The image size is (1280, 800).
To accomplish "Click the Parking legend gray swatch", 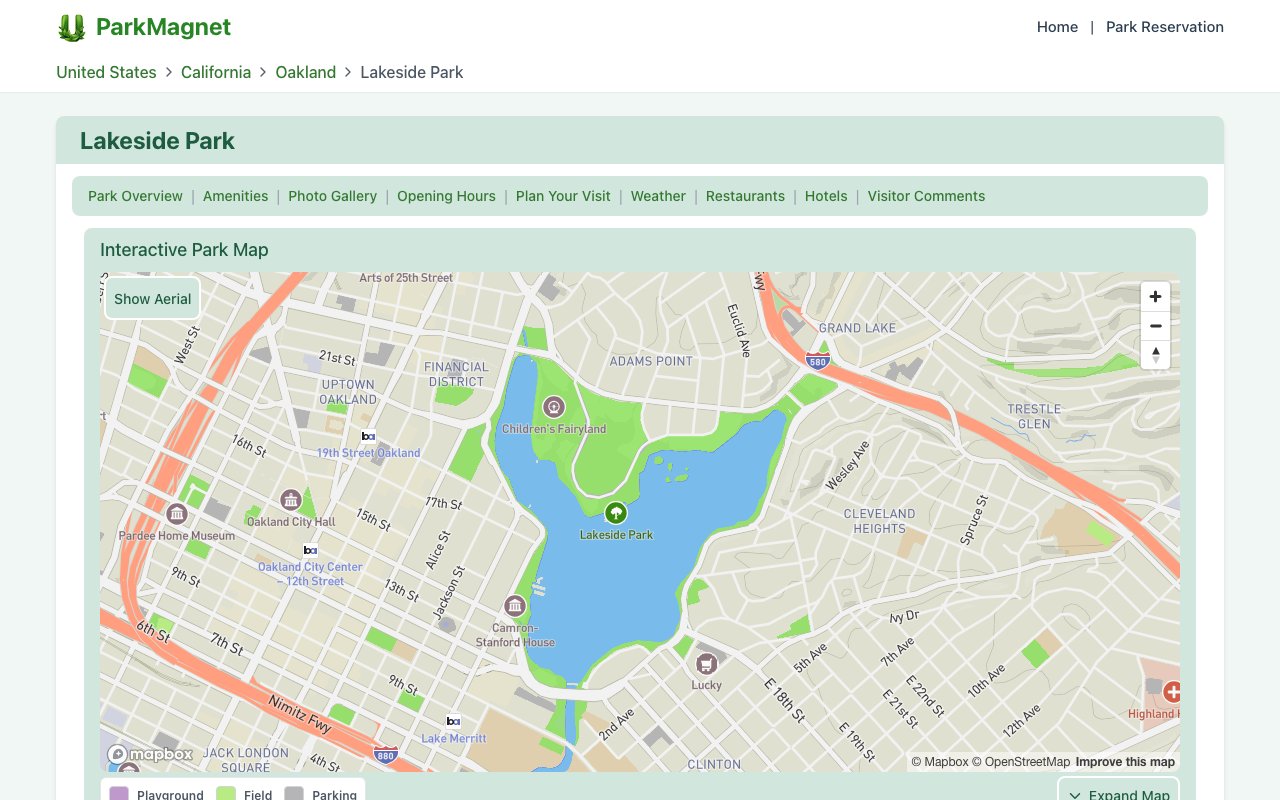I will pyautogui.click(x=294, y=795).
